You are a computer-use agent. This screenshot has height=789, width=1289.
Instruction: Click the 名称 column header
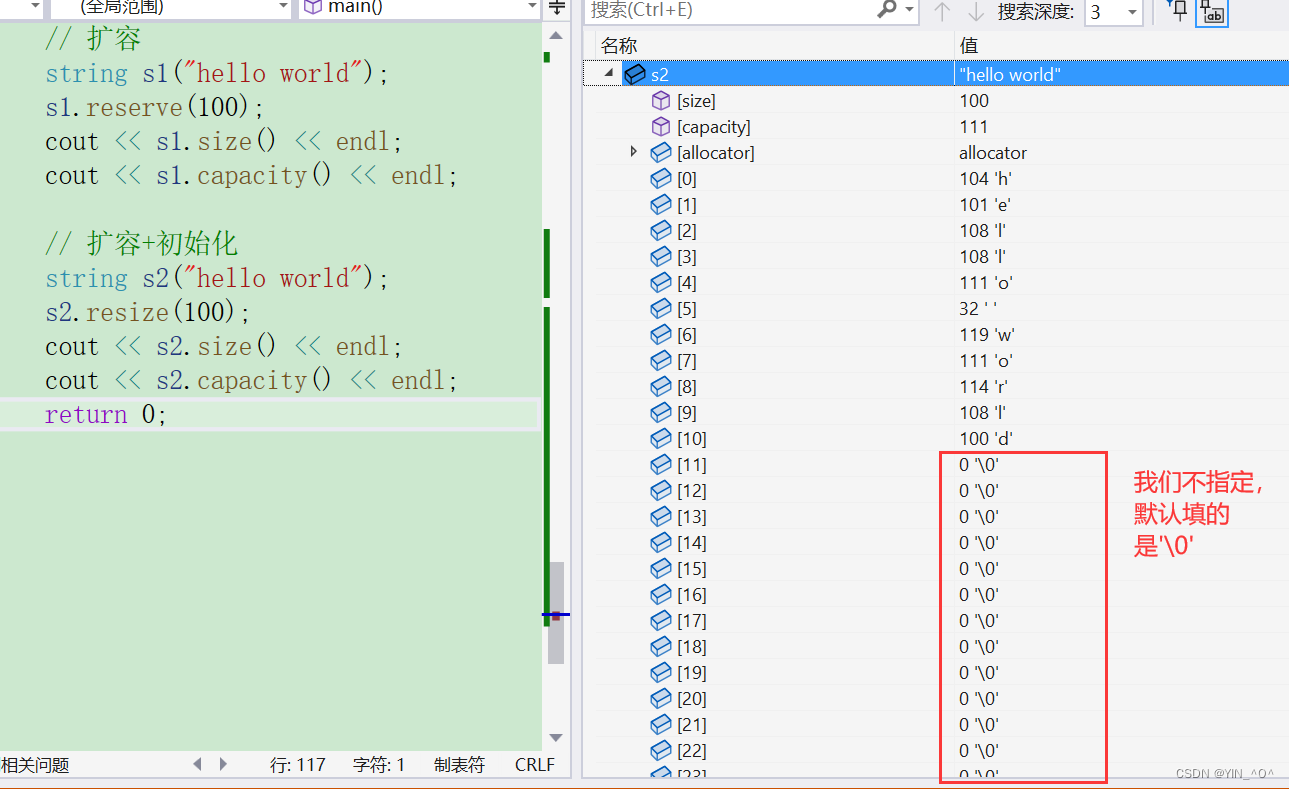tap(619, 46)
